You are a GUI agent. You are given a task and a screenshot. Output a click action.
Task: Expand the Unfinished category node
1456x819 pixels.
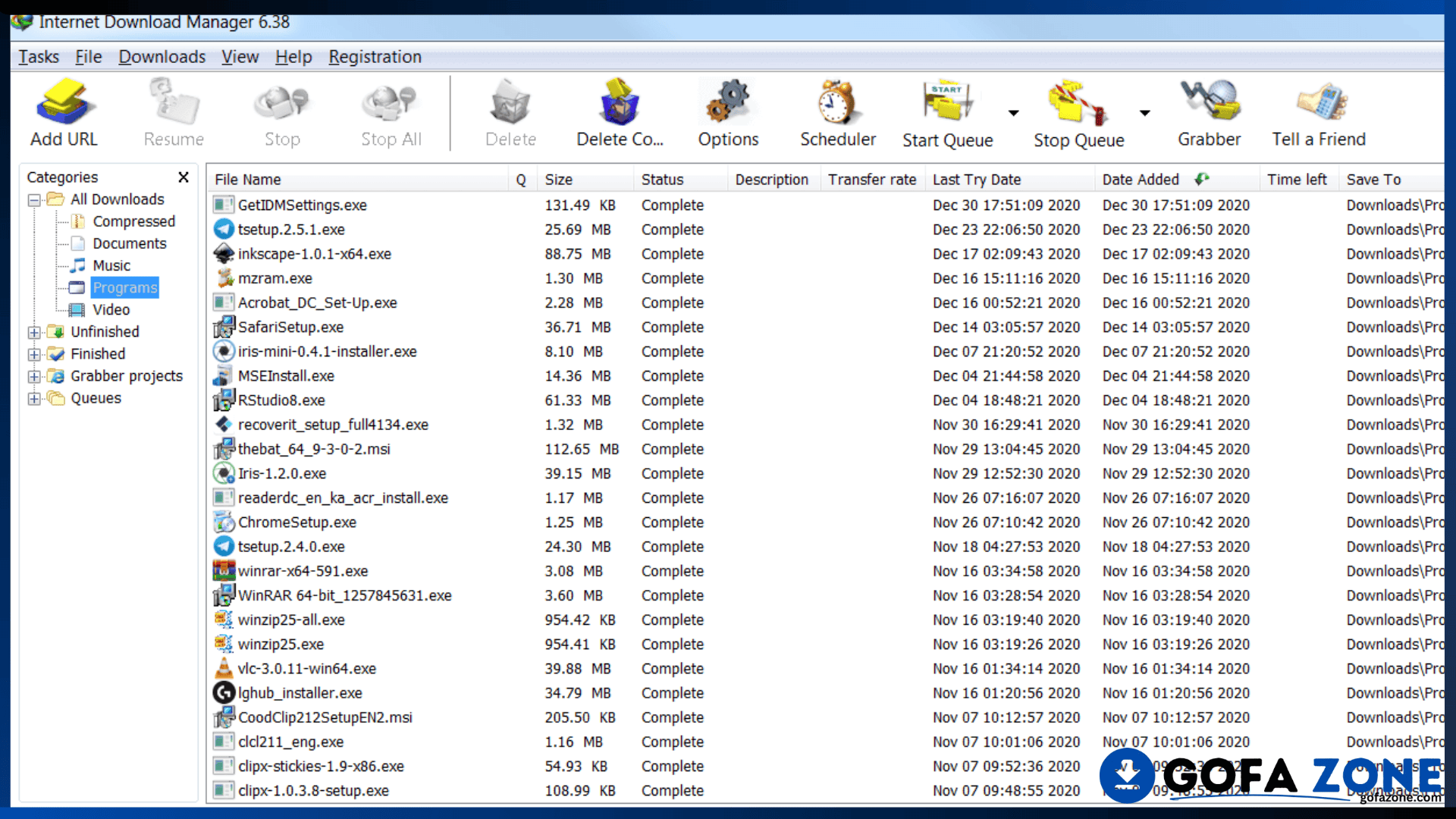34,332
